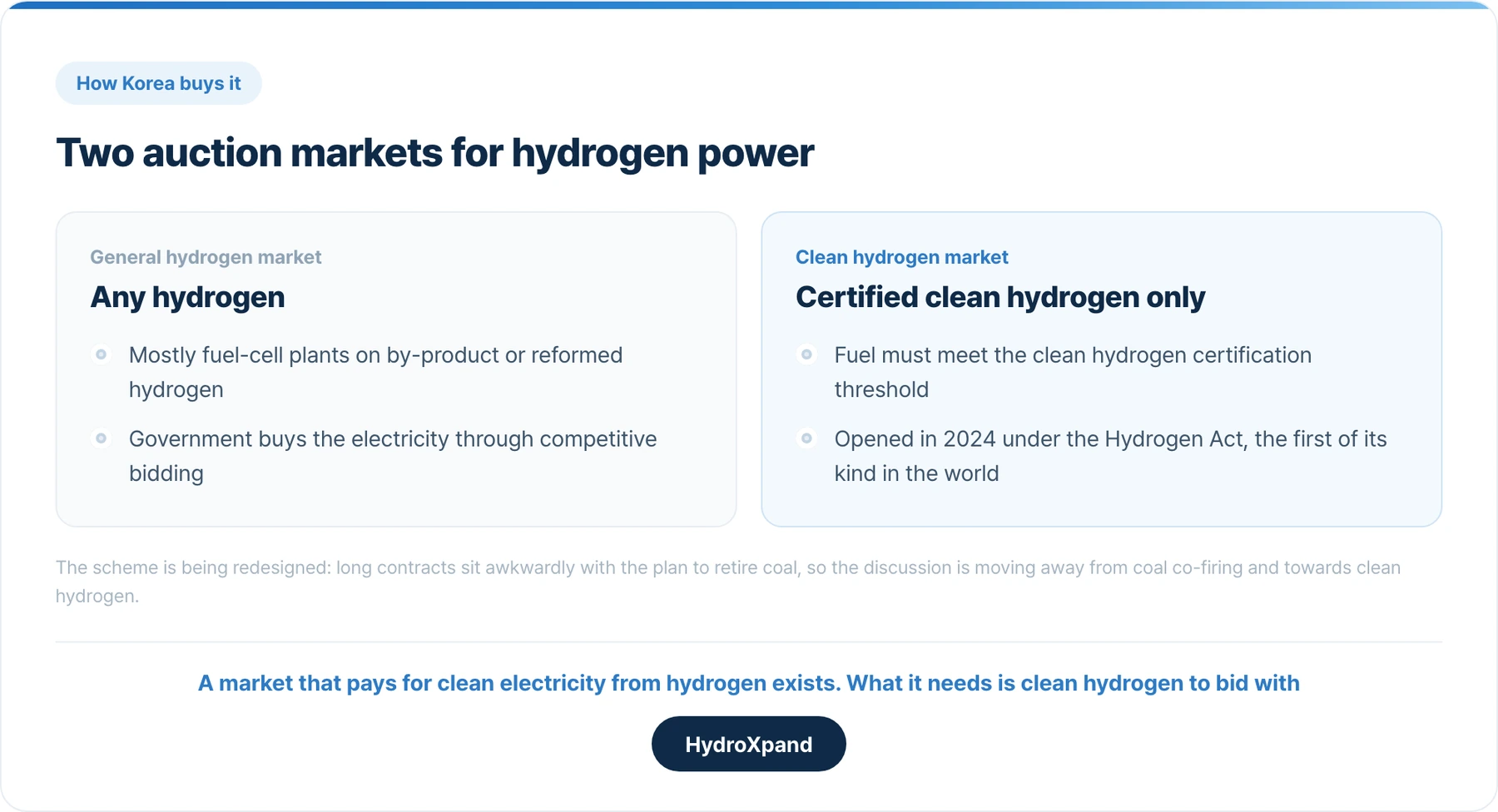Click the 'Government buys the electricity through competitive bidding' text
Screen dimensions: 1498x812
tap(393, 456)
